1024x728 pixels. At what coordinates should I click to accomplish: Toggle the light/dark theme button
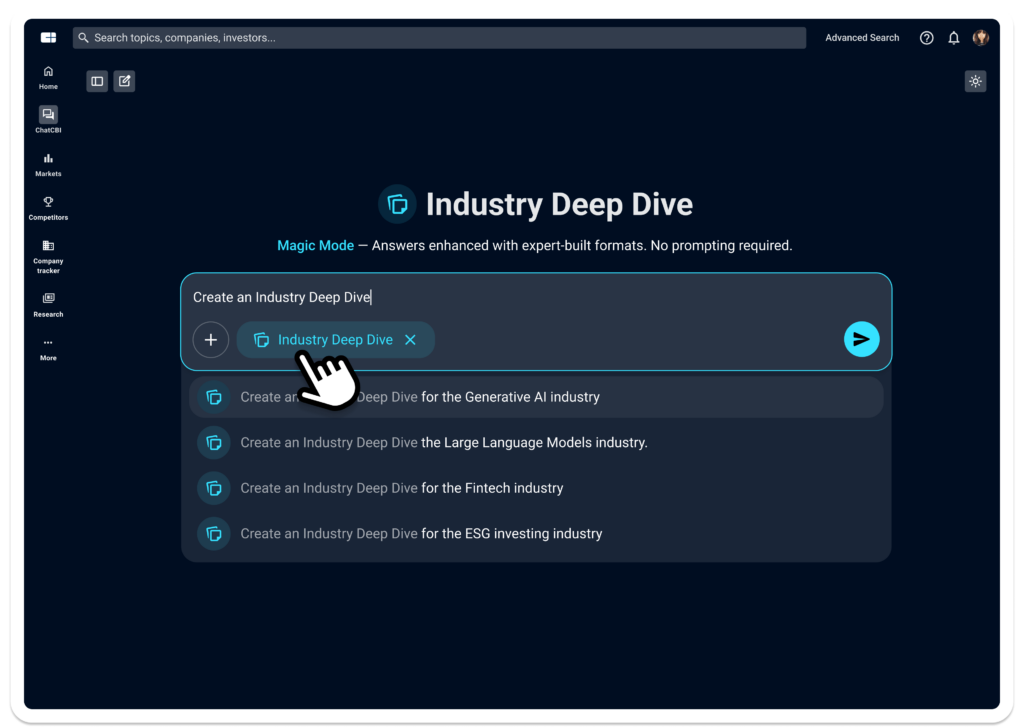pos(975,81)
